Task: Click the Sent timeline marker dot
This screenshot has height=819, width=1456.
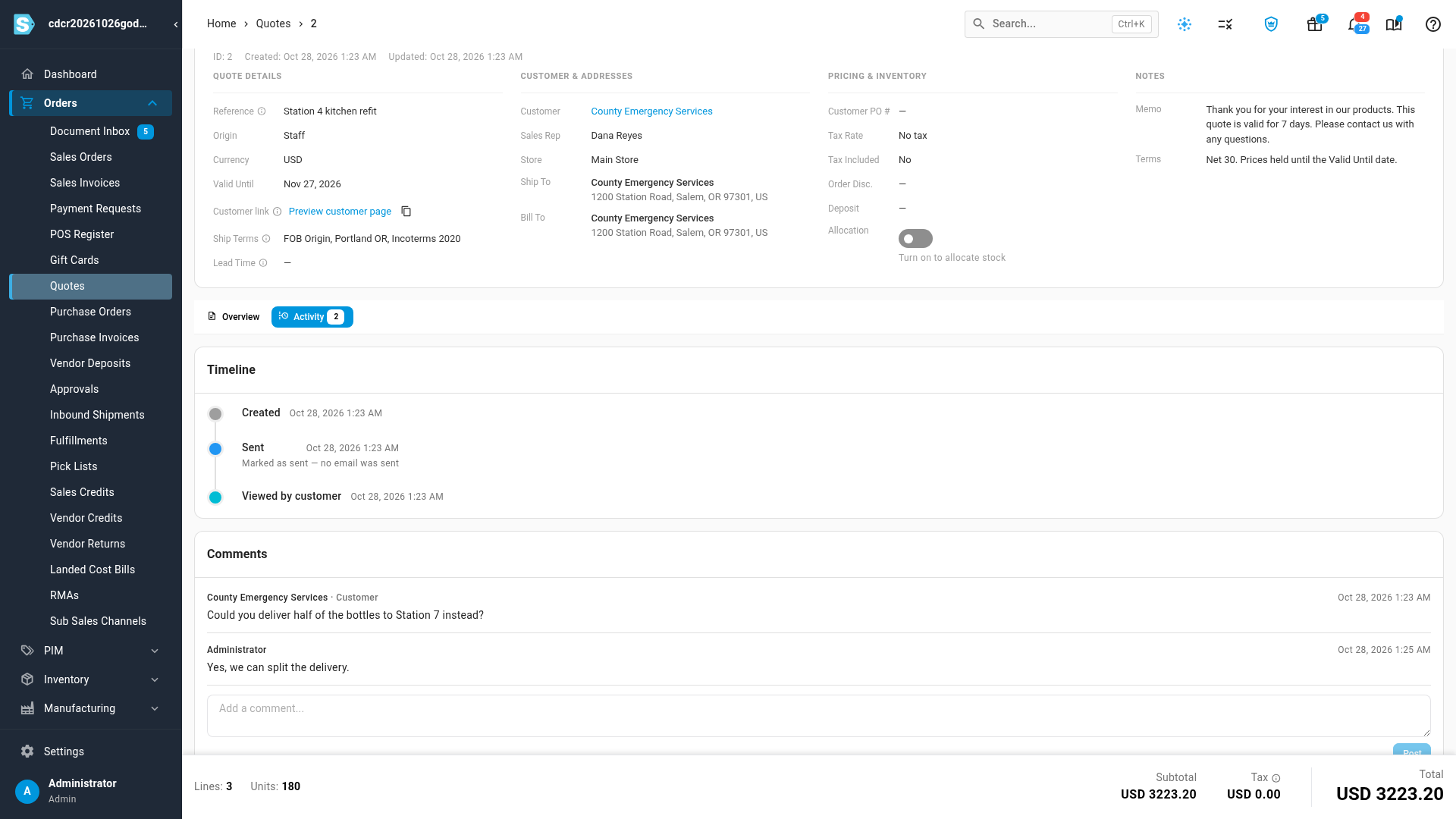Action: coord(215,449)
